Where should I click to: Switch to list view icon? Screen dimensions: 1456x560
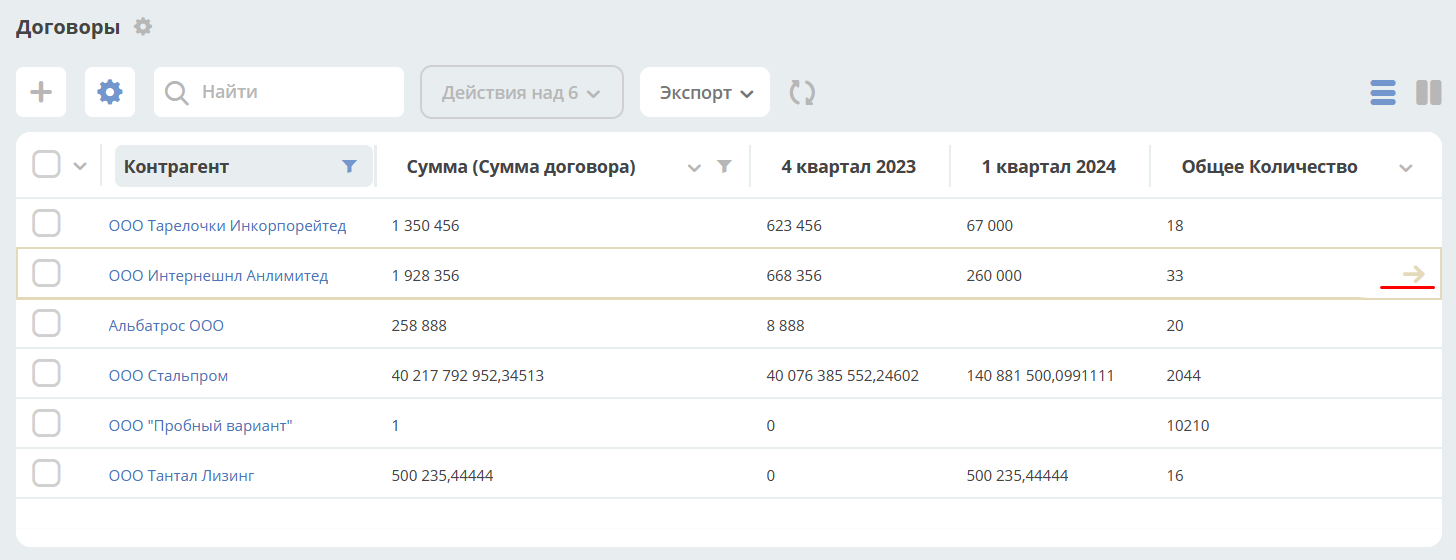(1383, 93)
